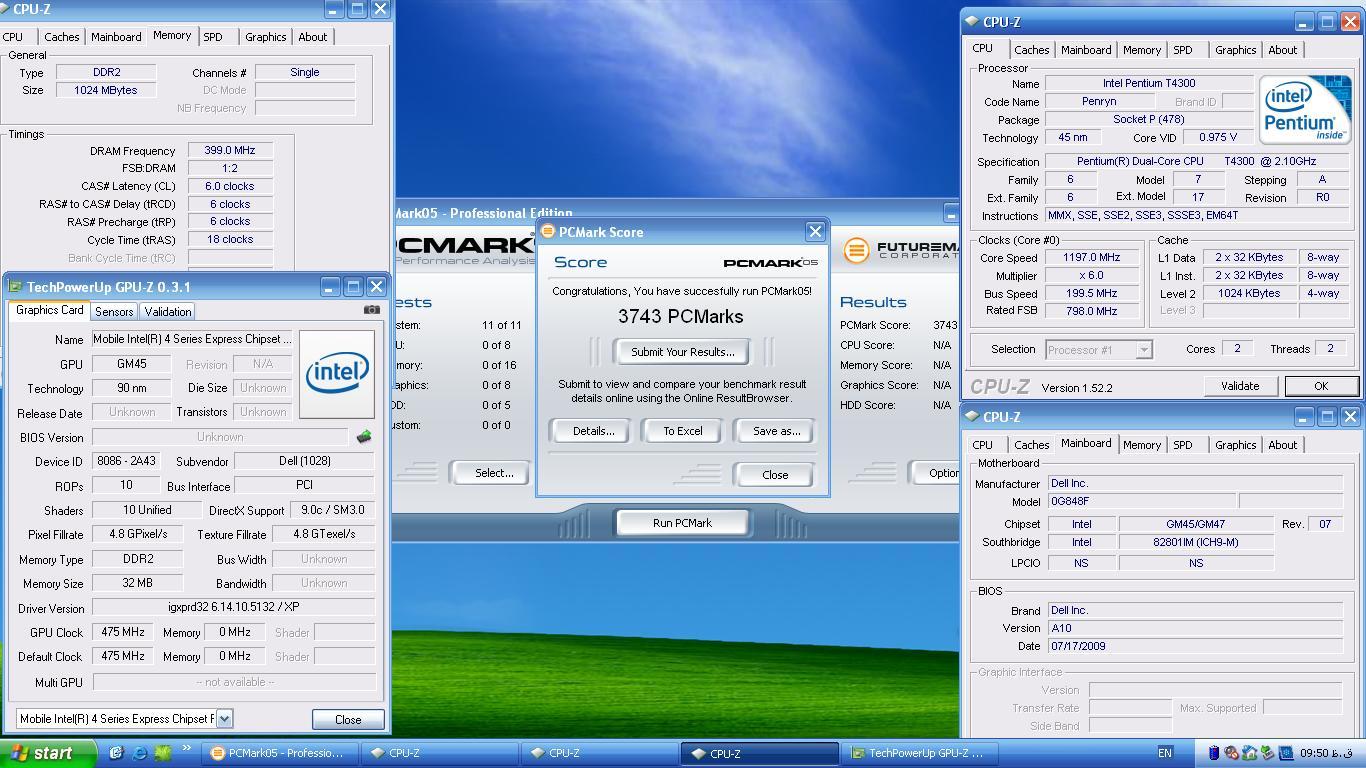This screenshot has height=768, width=1366.
Task: Click the Intel vendor logo in GPU-Z
Action: 337,374
